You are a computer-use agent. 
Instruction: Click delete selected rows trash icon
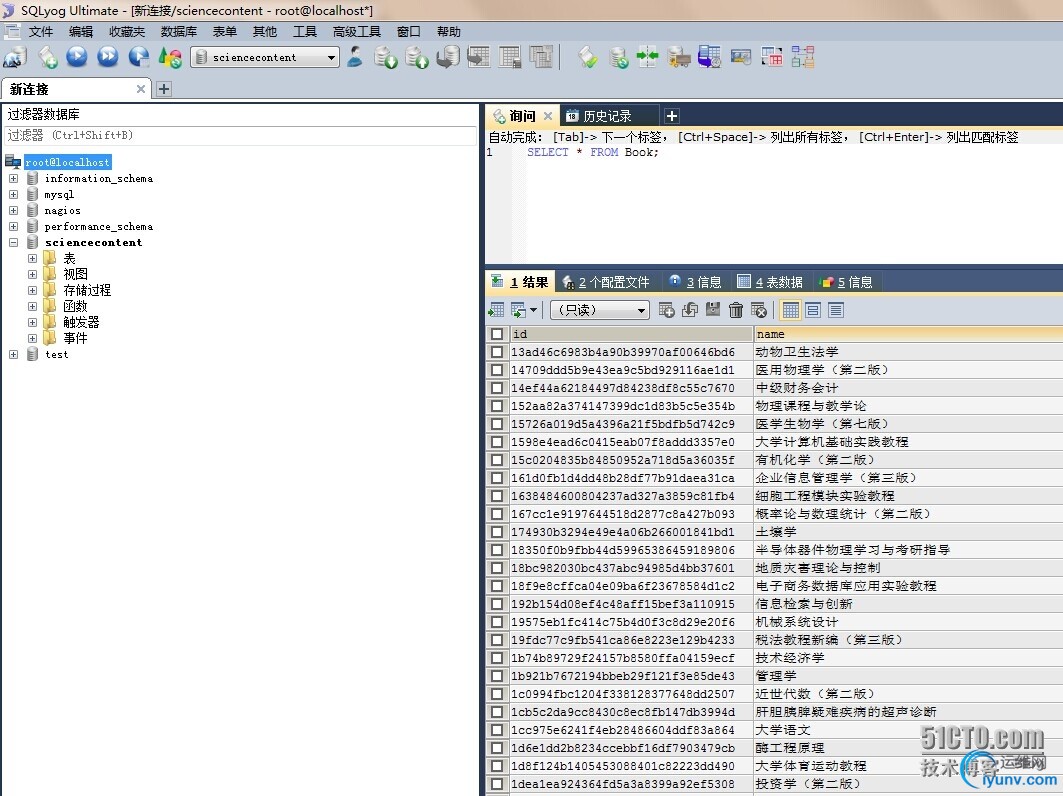[x=736, y=311]
